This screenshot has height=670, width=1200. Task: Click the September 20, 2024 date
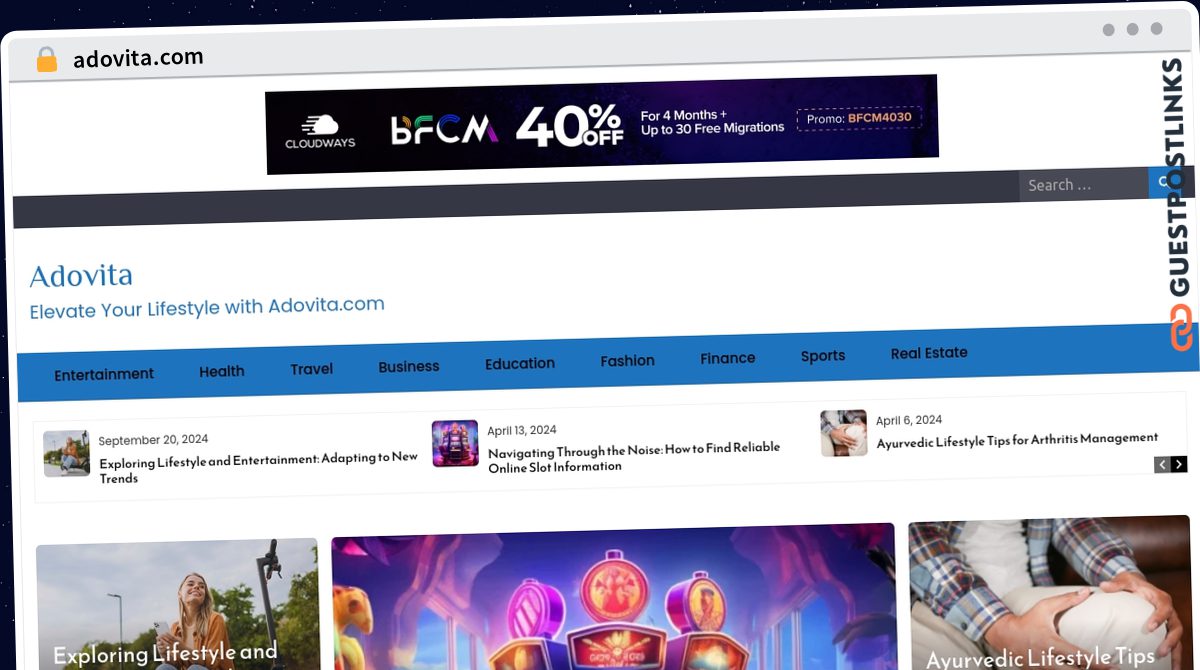[x=153, y=440]
